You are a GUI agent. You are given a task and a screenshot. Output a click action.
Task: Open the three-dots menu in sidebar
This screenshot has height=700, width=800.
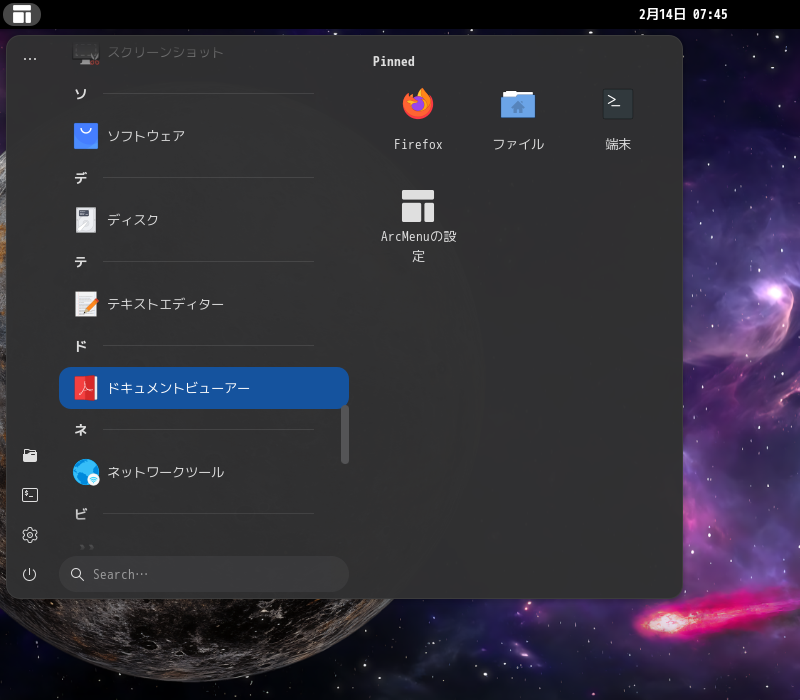(x=30, y=59)
